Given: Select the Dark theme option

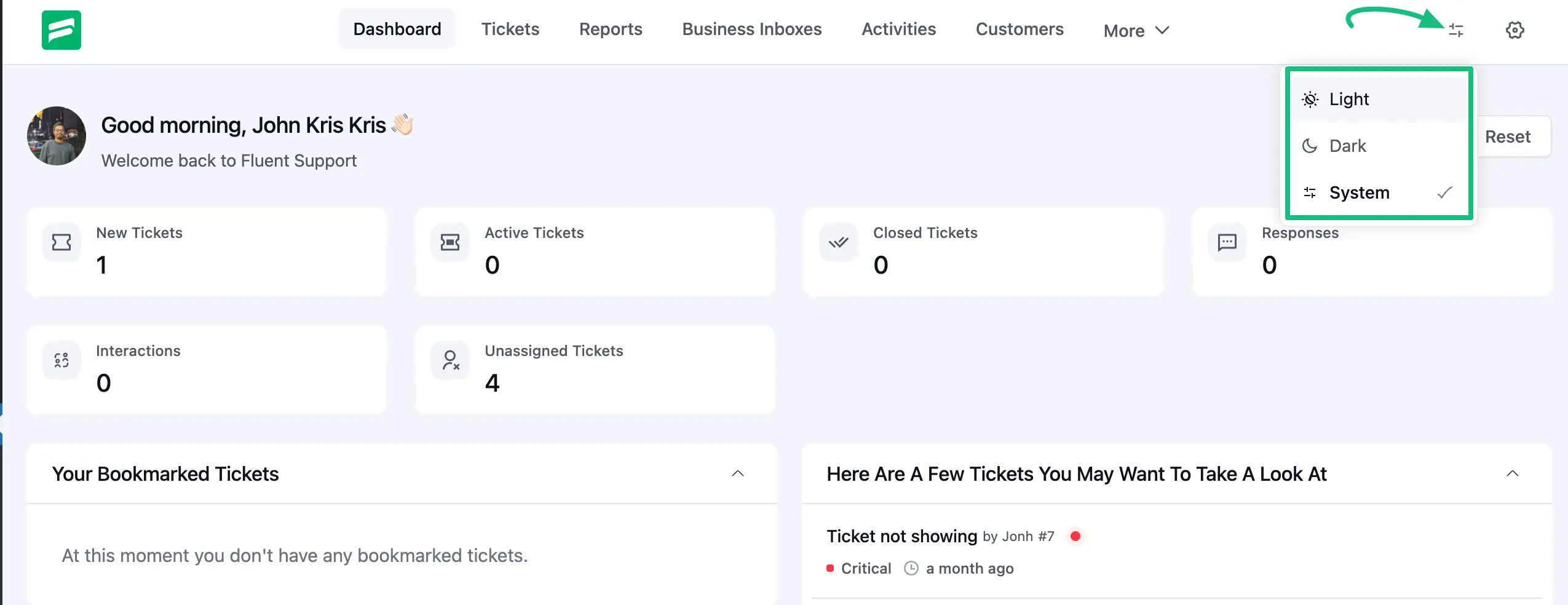Looking at the screenshot, I should 1348,146.
